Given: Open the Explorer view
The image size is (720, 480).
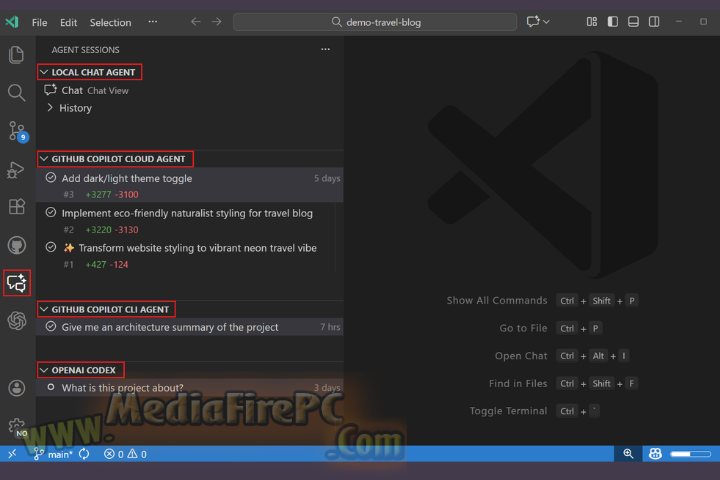Looking at the screenshot, I should tap(17, 55).
